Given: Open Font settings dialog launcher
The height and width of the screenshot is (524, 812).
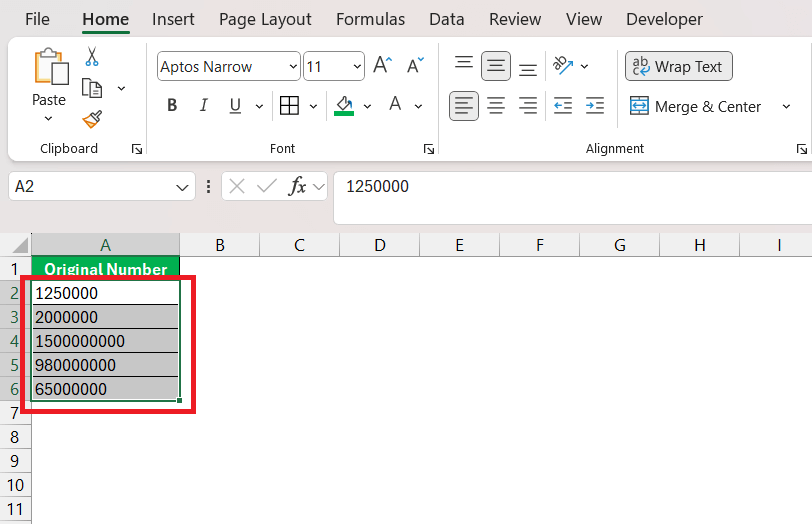Looking at the screenshot, I should (x=429, y=150).
